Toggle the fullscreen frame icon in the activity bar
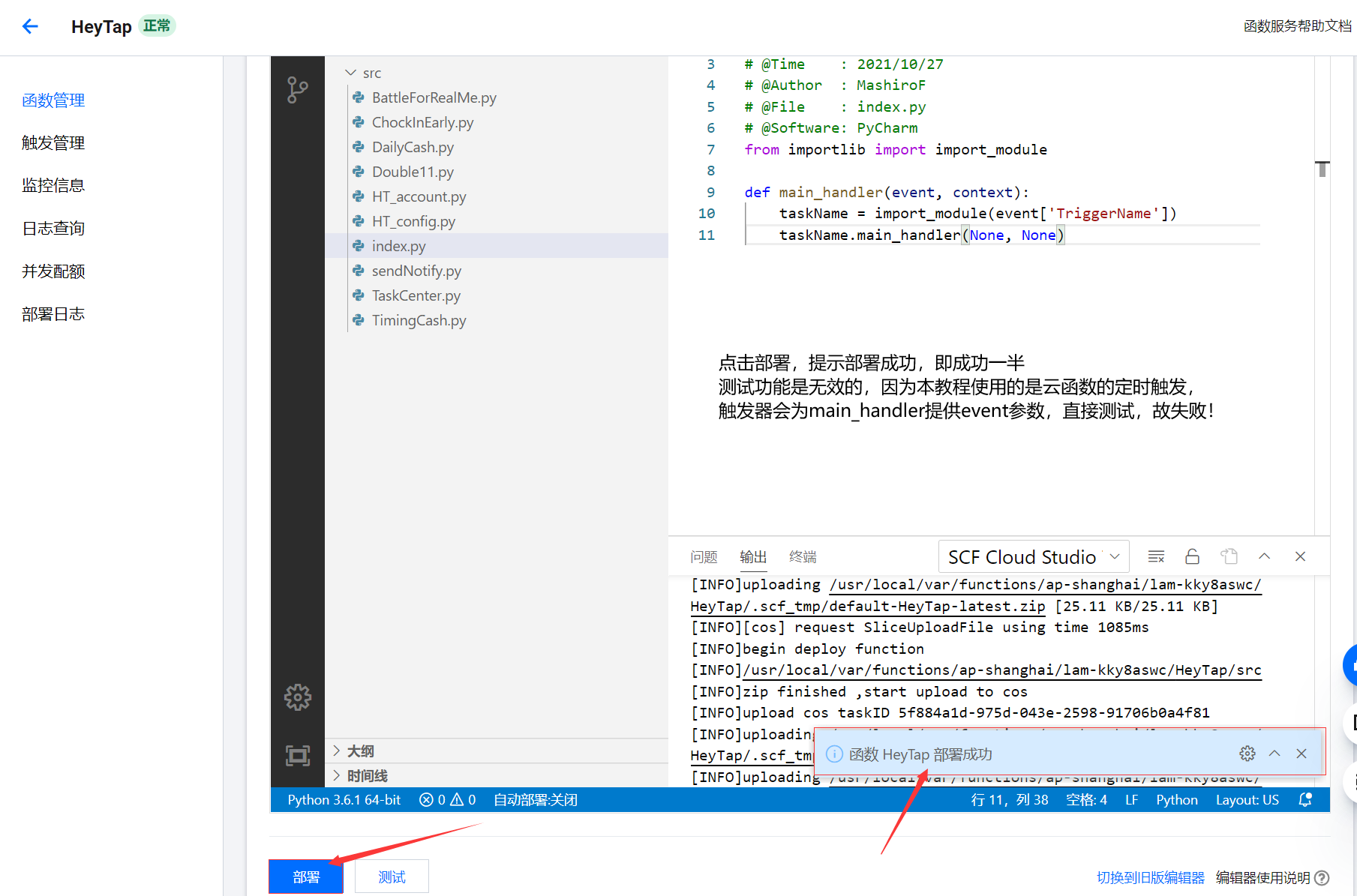Screen dimensions: 1357x896 [x=298, y=755]
